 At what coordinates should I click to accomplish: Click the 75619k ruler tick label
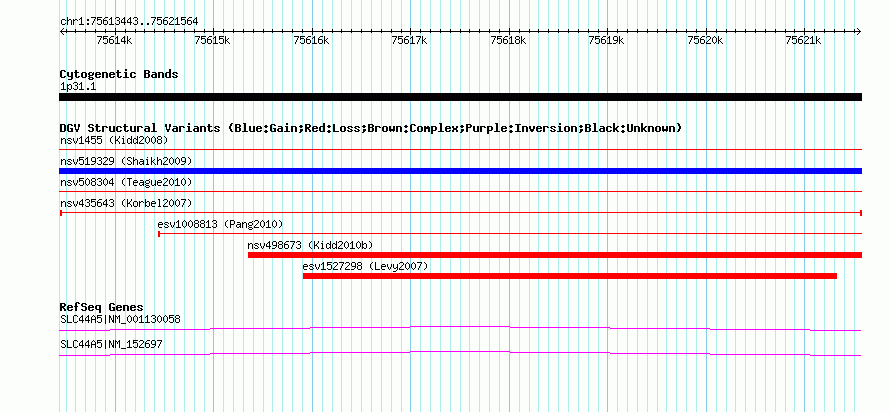tap(606, 40)
